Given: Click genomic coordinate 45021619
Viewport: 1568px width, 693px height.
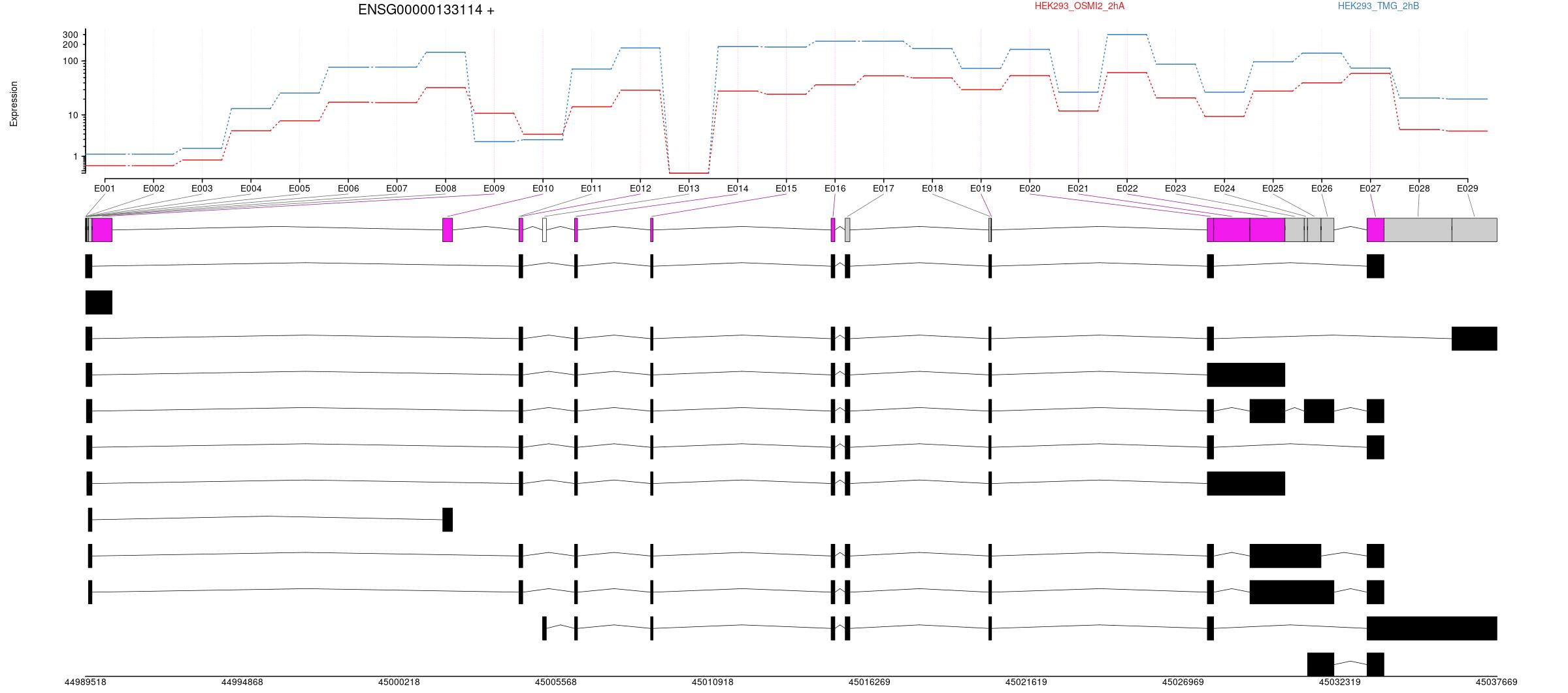Looking at the screenshot, I should pos(1026,682).
